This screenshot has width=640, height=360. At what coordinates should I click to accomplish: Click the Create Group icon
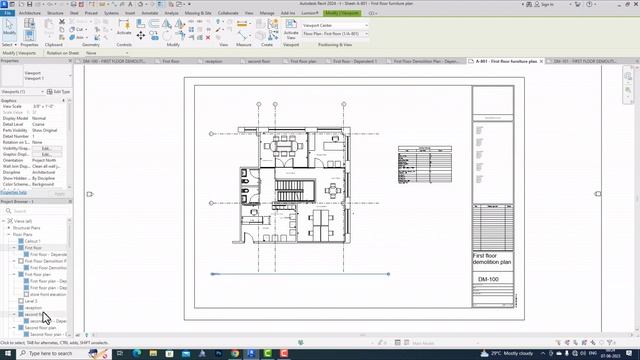[272, 24]
